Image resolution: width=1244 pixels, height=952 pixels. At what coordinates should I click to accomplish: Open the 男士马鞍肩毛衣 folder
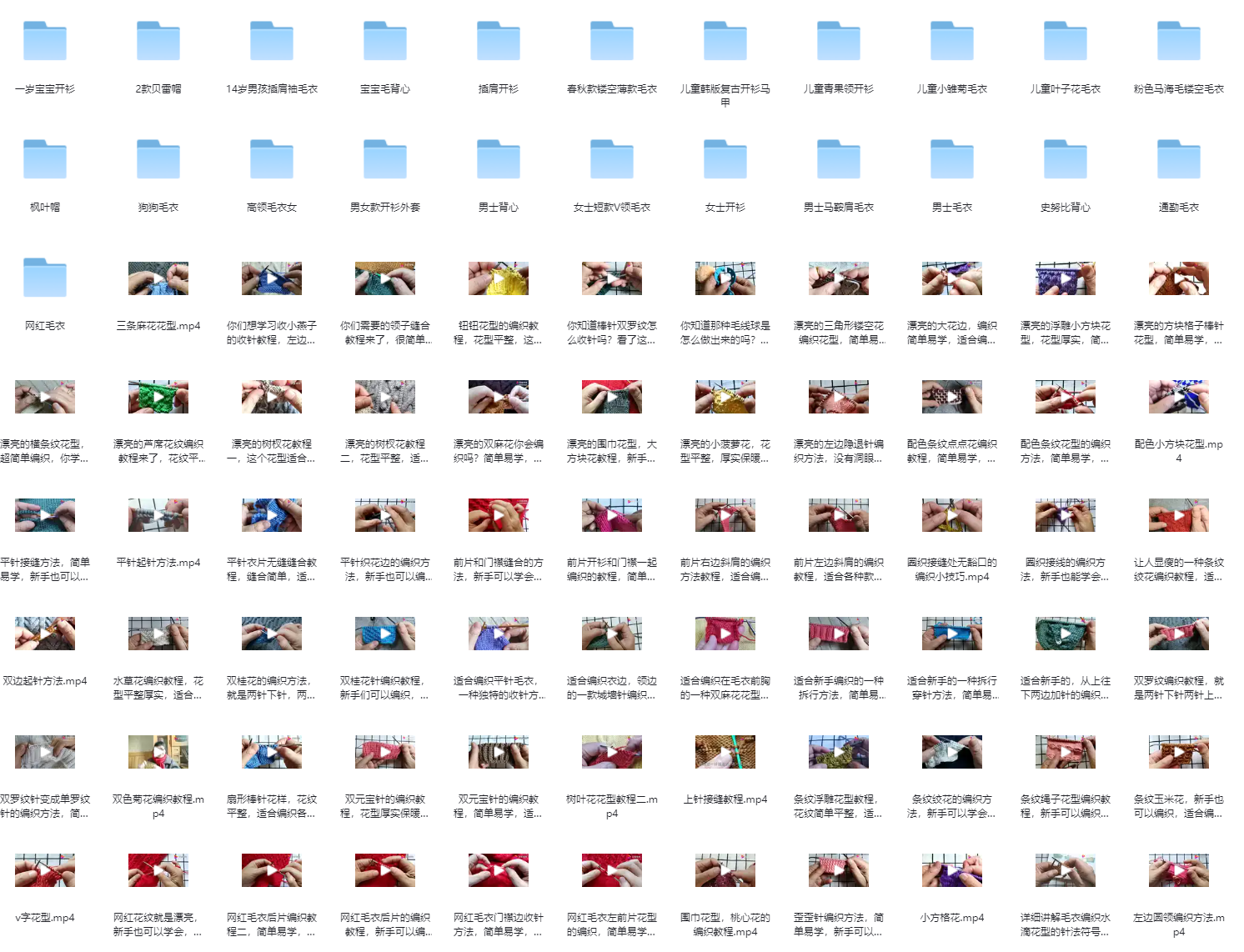(x=839, y=160)
